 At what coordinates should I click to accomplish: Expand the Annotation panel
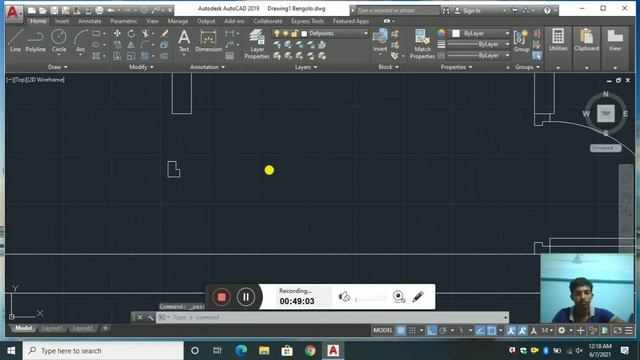(207, 67)
